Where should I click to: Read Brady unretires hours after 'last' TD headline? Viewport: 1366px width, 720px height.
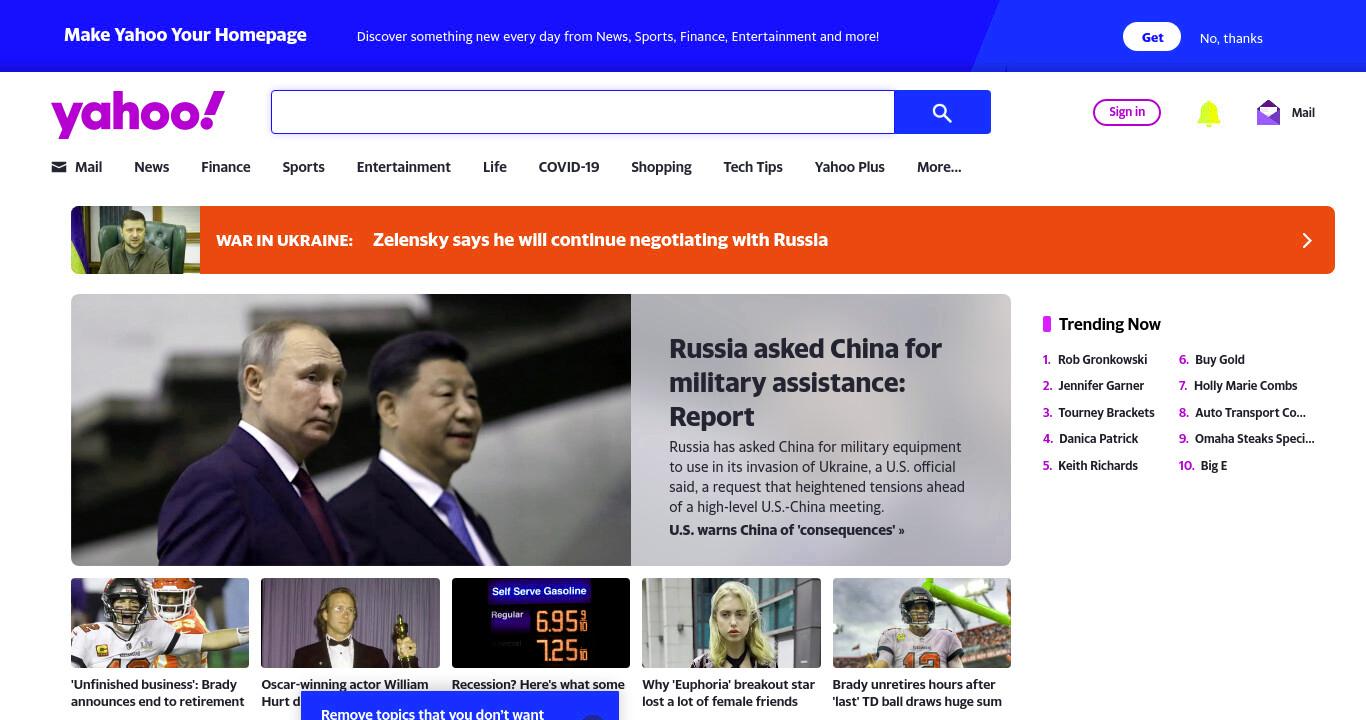pyautogui.click(x=917, y=693)
